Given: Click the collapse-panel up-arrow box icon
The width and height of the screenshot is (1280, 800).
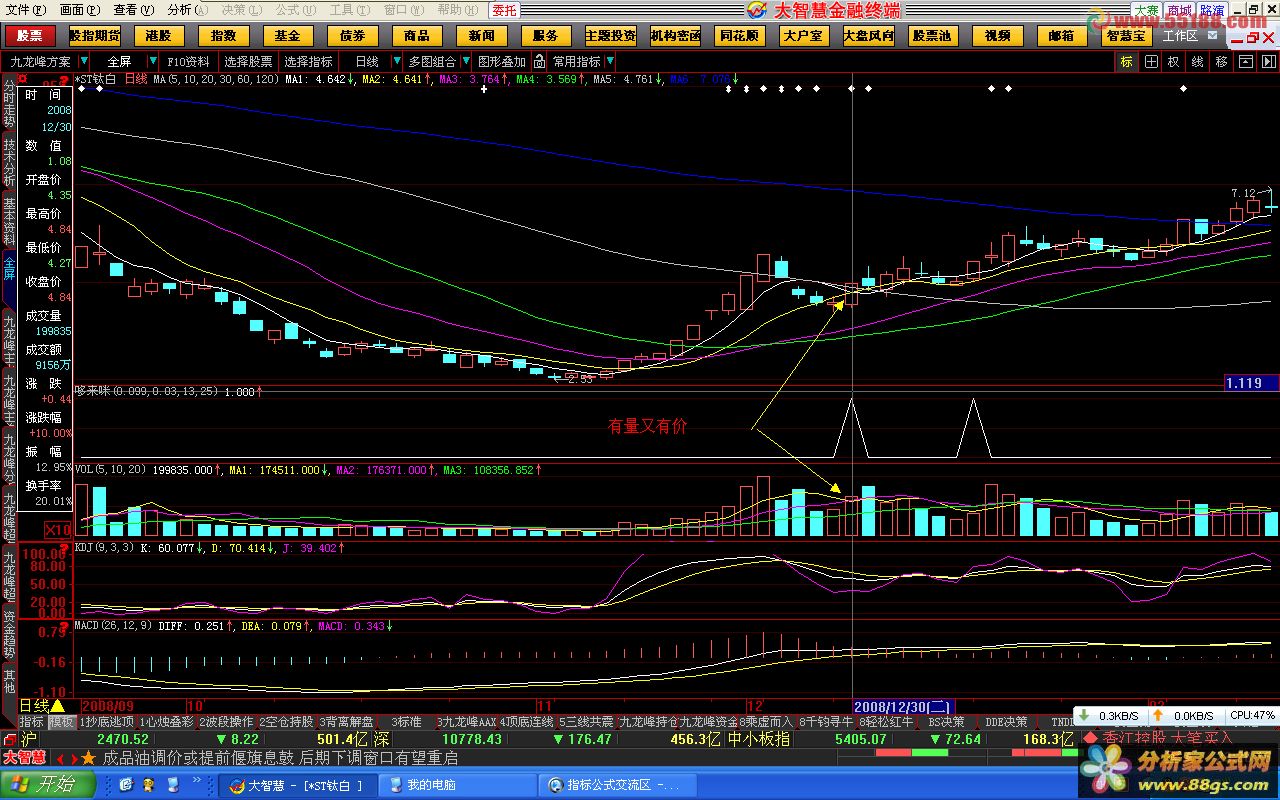Looking at the screenshot, I should 1245,61.
